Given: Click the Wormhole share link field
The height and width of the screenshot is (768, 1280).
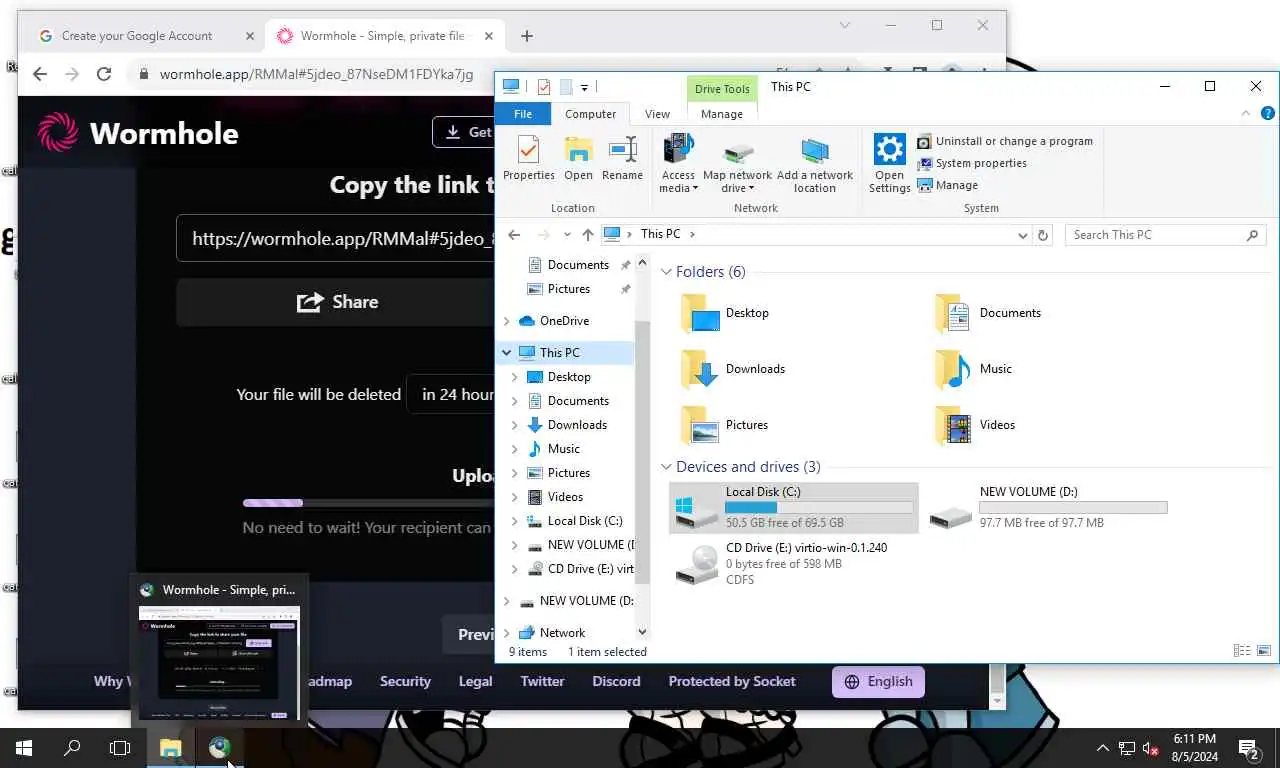Looking at the screenshot, I should 336,239.
